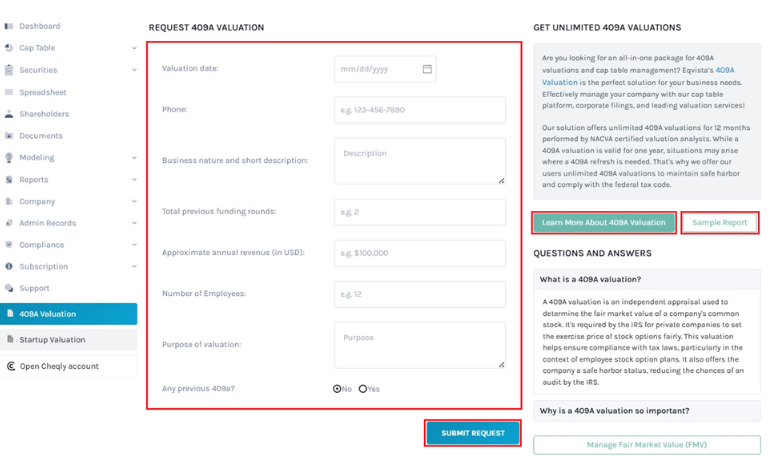Expand the Subscription submenu chevron
The width and height of the screenshot is (772, 456).
134,266
